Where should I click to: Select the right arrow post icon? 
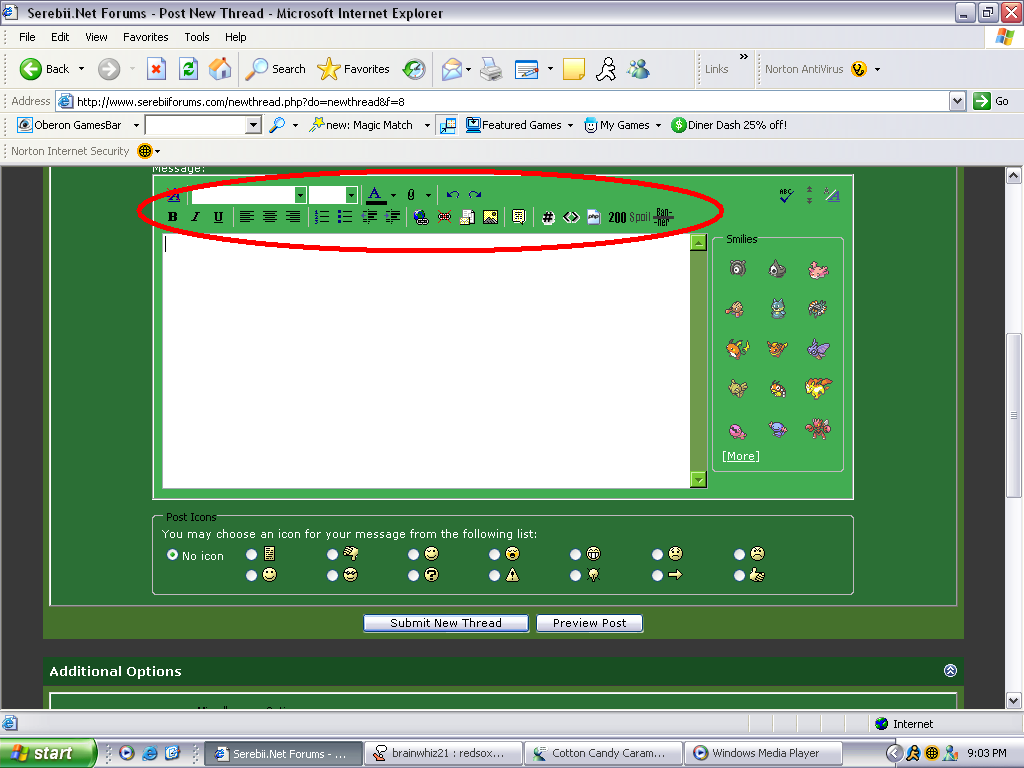[657, 575]
